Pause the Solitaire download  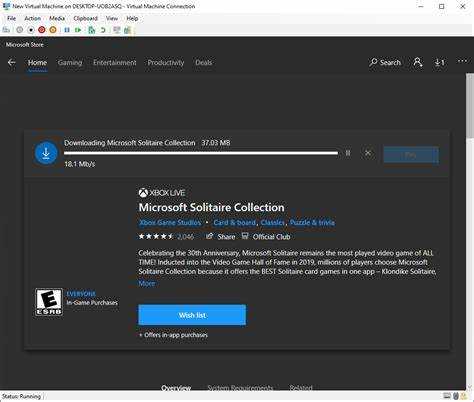[348, 153]
